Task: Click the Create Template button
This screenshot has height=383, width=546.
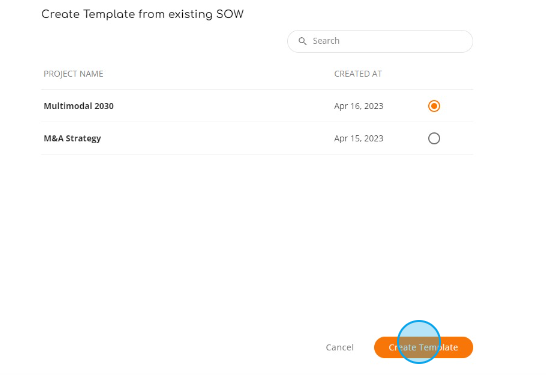Action: coord(423,347)
